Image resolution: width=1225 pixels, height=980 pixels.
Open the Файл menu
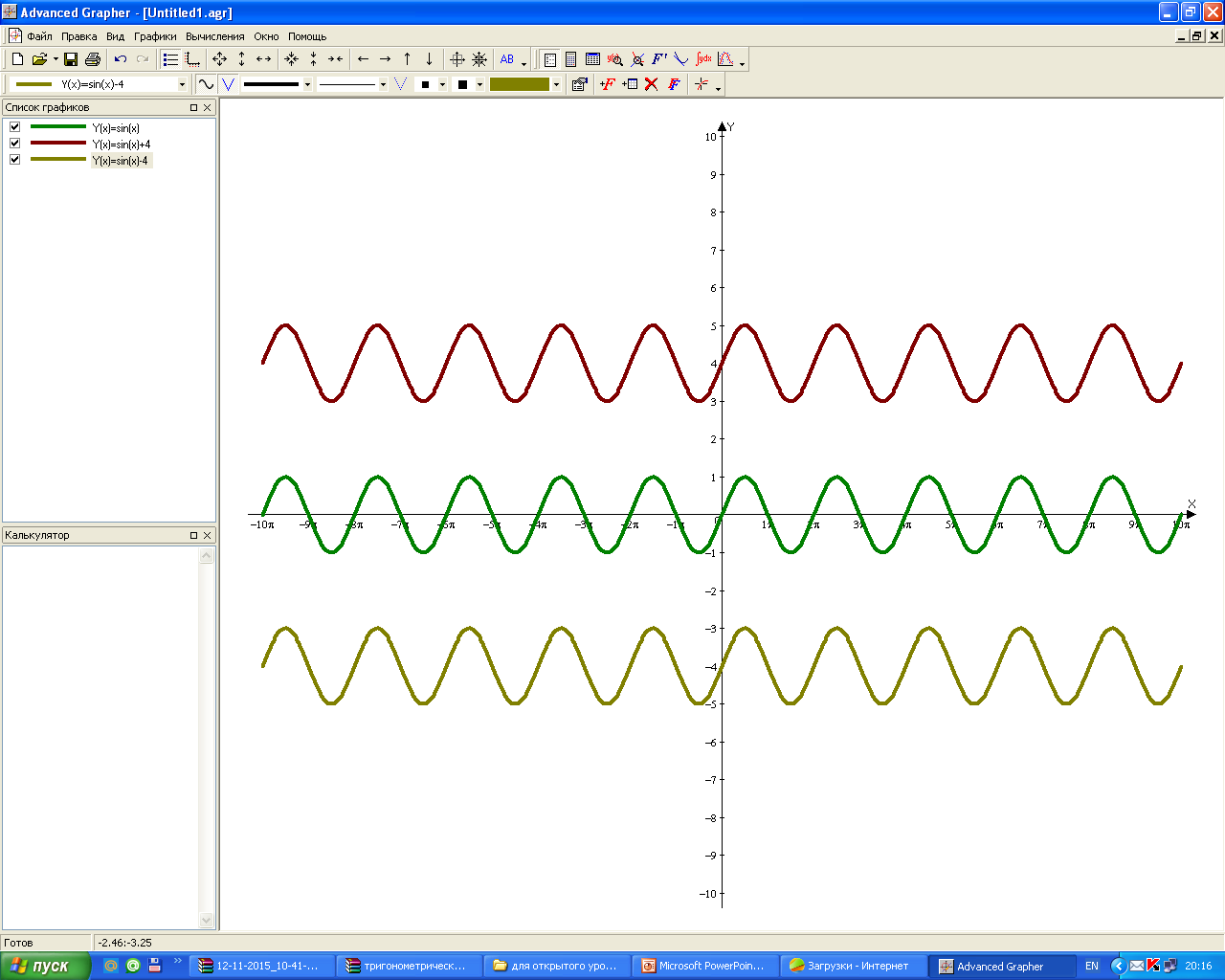point(39,36)
